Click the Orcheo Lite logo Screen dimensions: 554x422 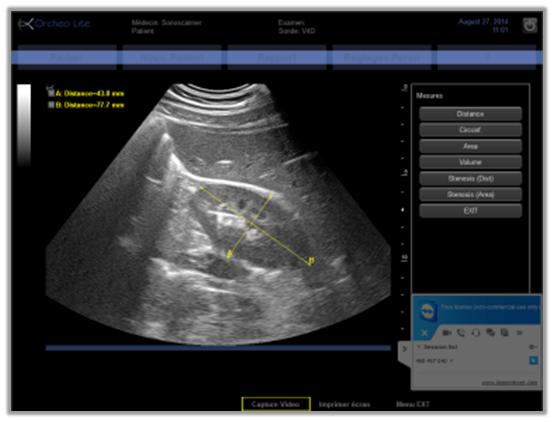point(54,24)
